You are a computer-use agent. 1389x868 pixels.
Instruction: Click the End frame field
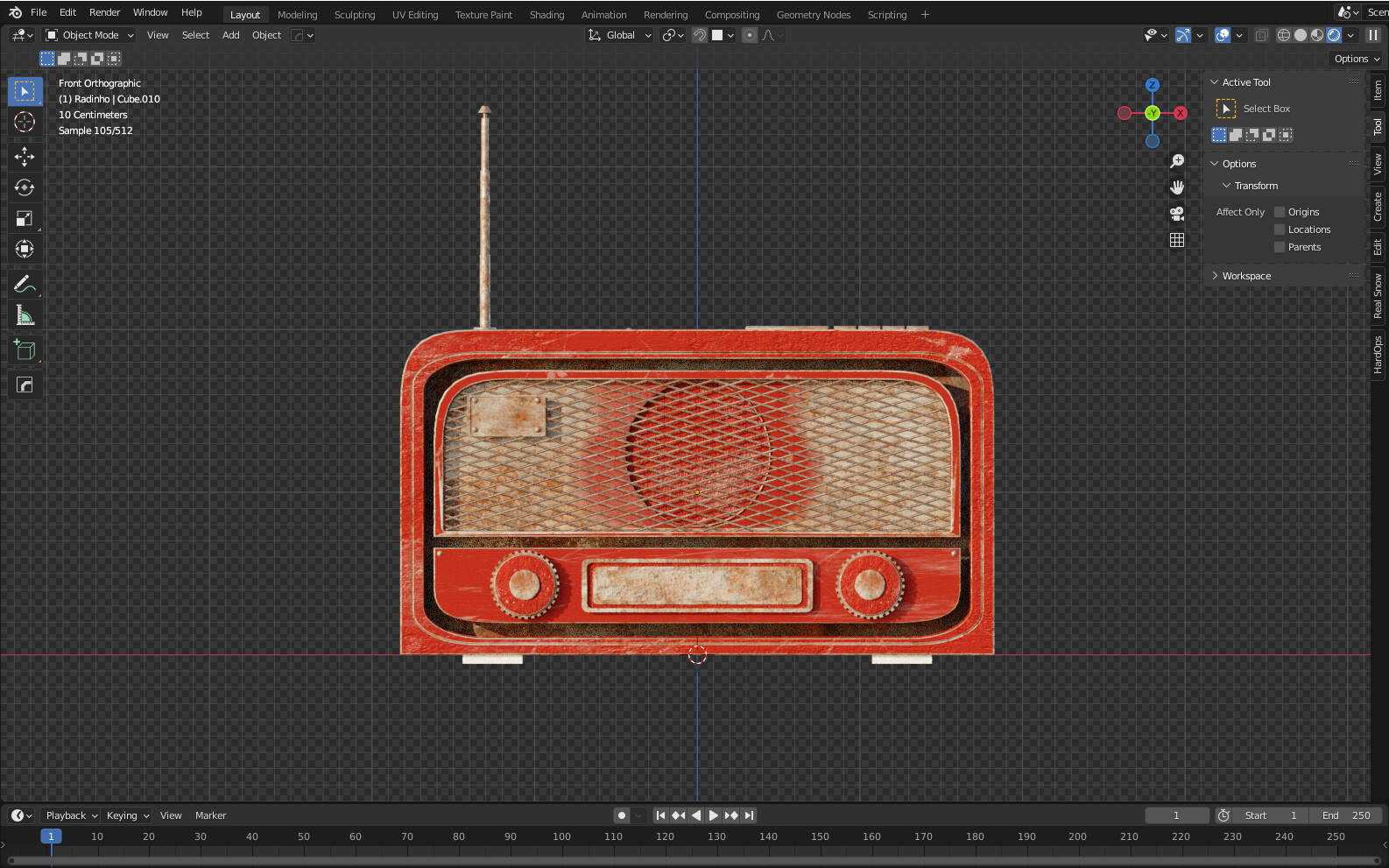[1347, 815]
